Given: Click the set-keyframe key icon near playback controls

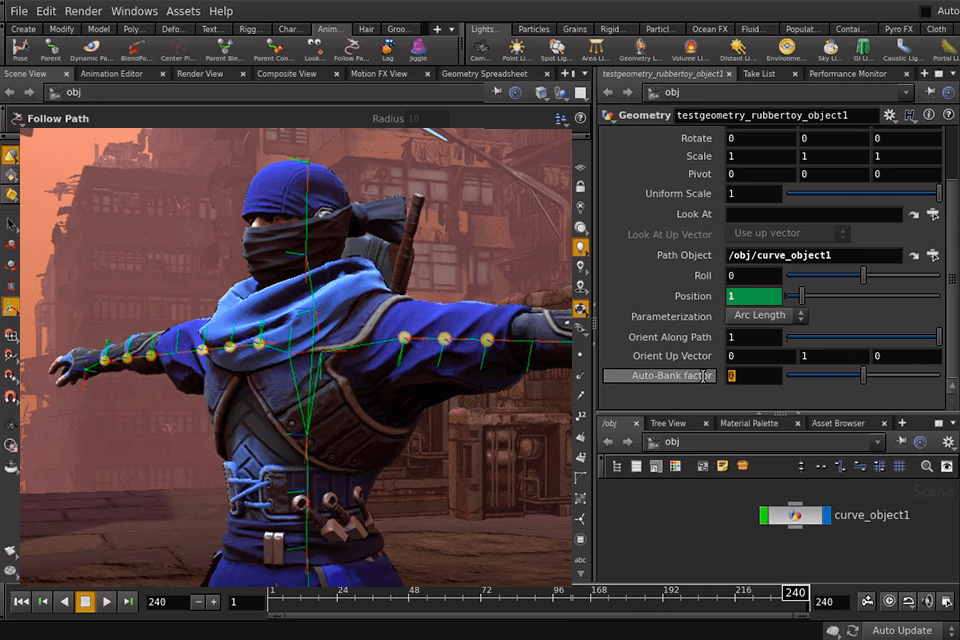Looking at the screenshot, I should [866, 601].
